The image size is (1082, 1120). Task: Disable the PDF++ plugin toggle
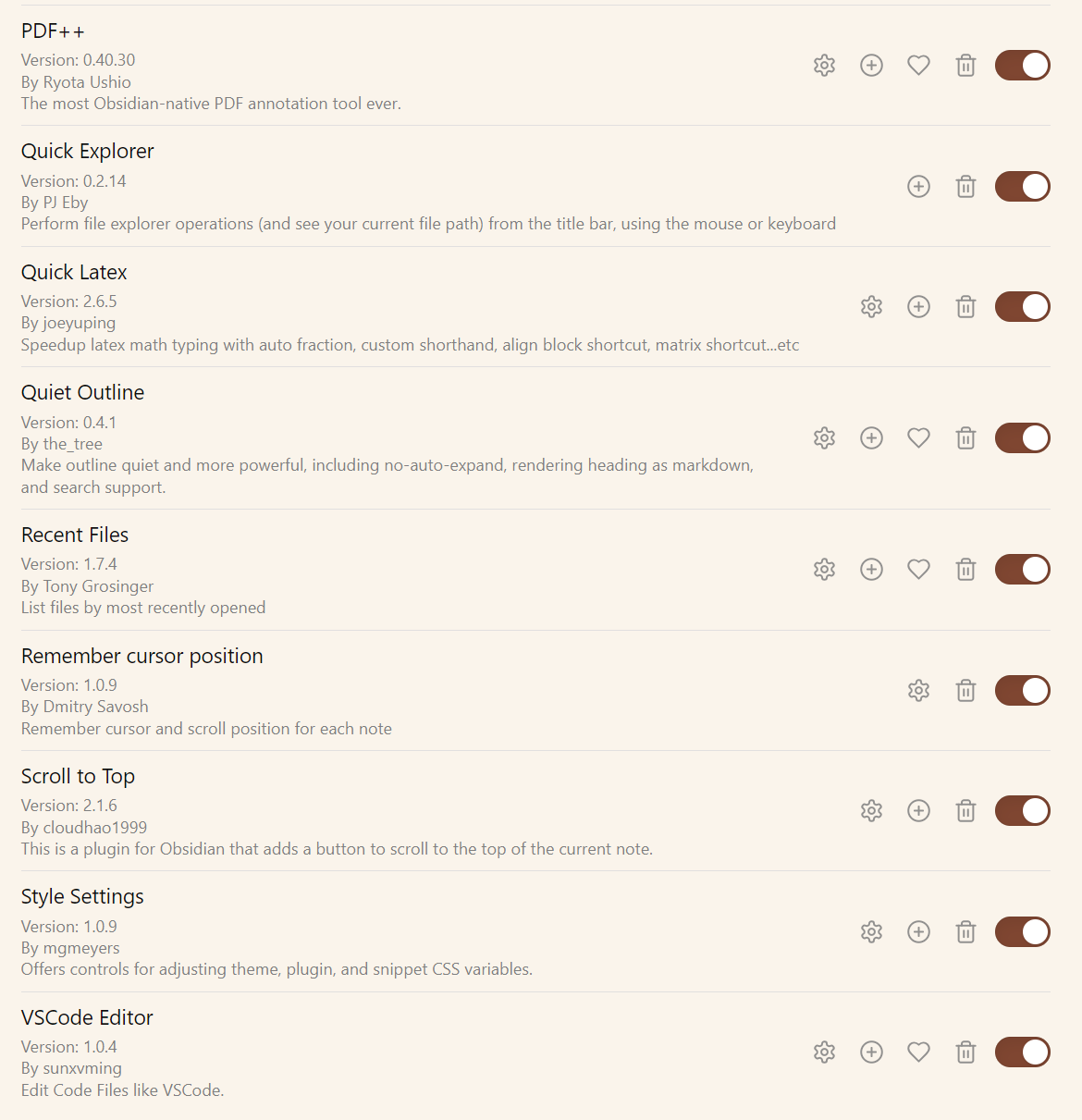(x=1023, y=66)
